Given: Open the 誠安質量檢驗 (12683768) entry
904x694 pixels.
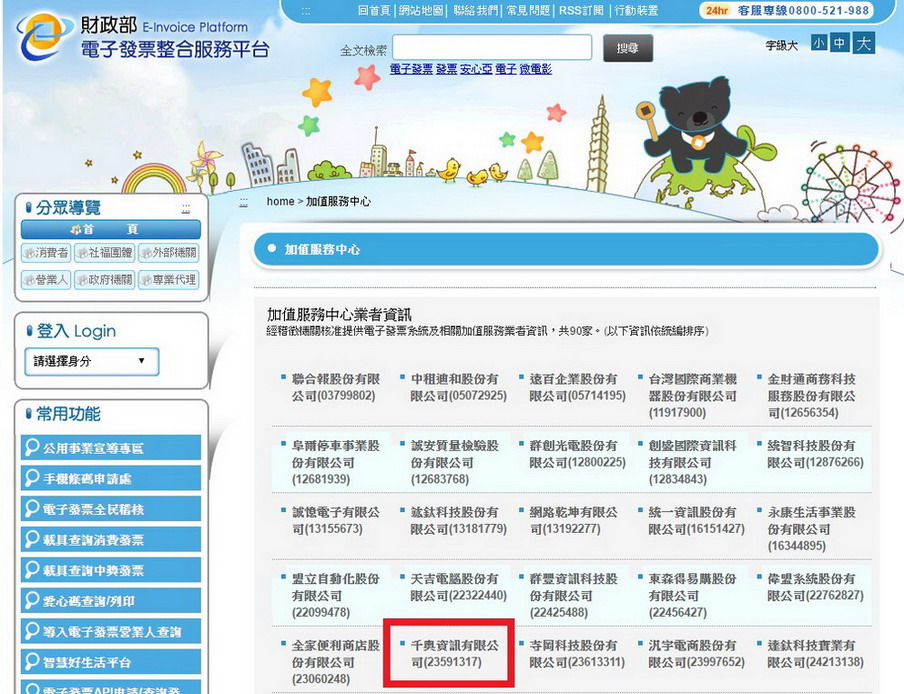Looking at the screenshot, I should tap(454, 462).
